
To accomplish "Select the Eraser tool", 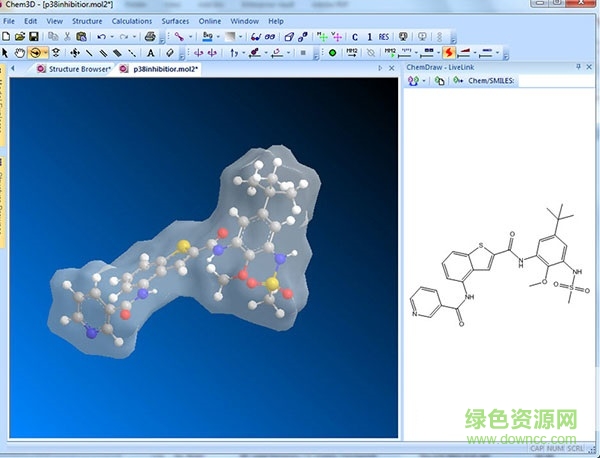I will pyautogui.click(x=170, y=52).
